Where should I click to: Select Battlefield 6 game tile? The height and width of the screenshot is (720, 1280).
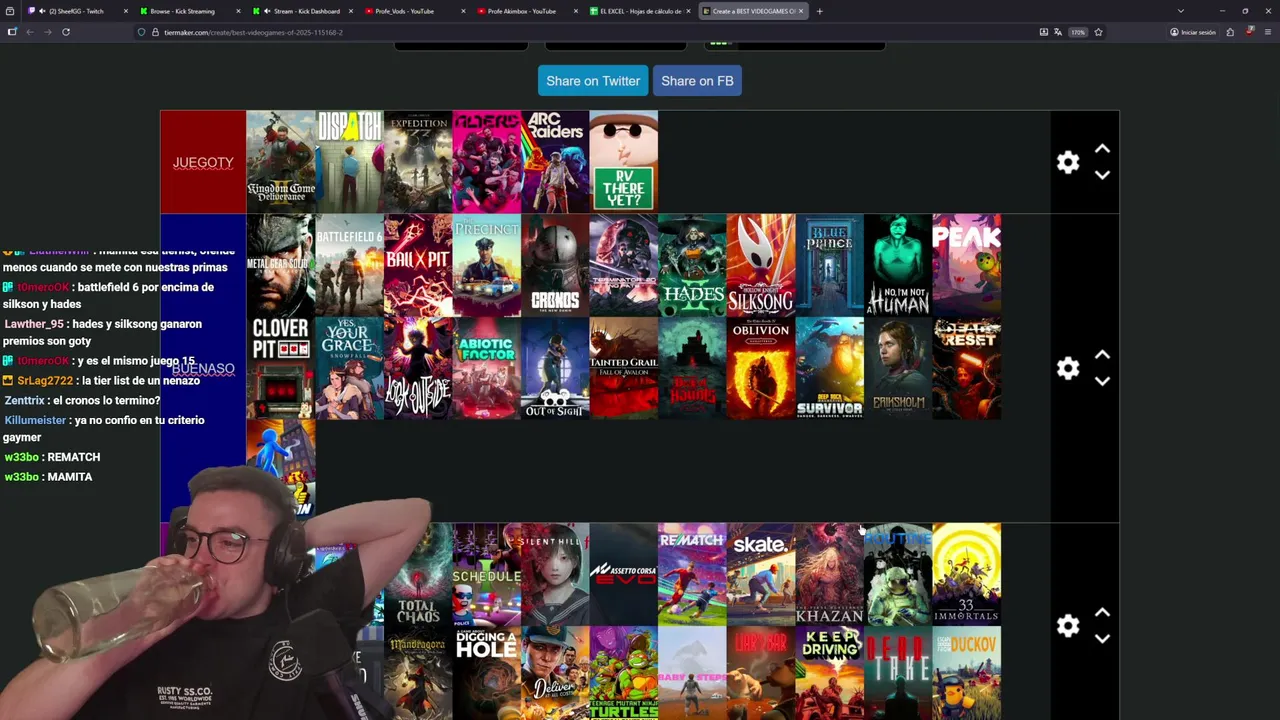(349, 265)
